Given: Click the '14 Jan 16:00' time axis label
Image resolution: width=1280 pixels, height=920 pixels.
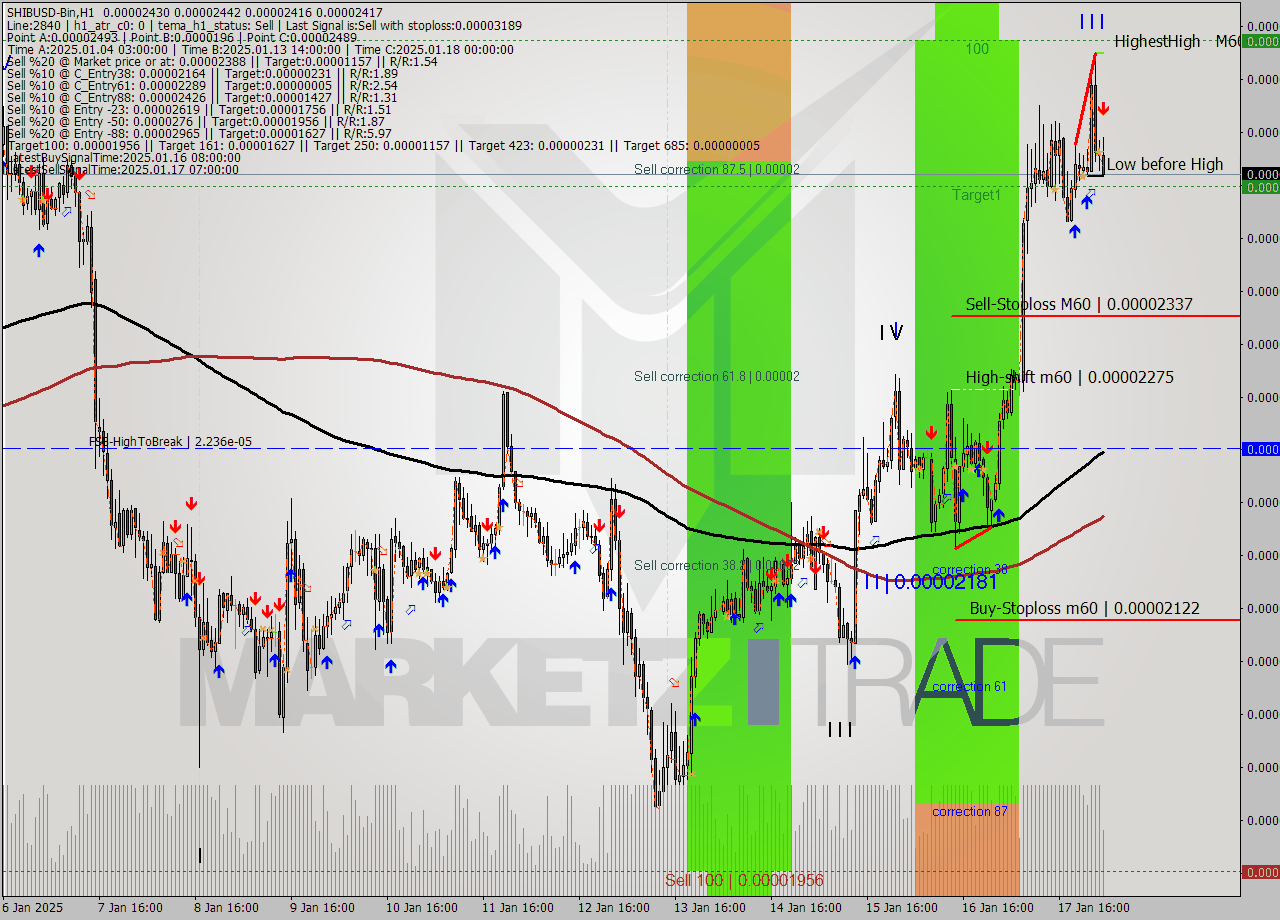Looking at the screenshot, I should click(805, 908).
